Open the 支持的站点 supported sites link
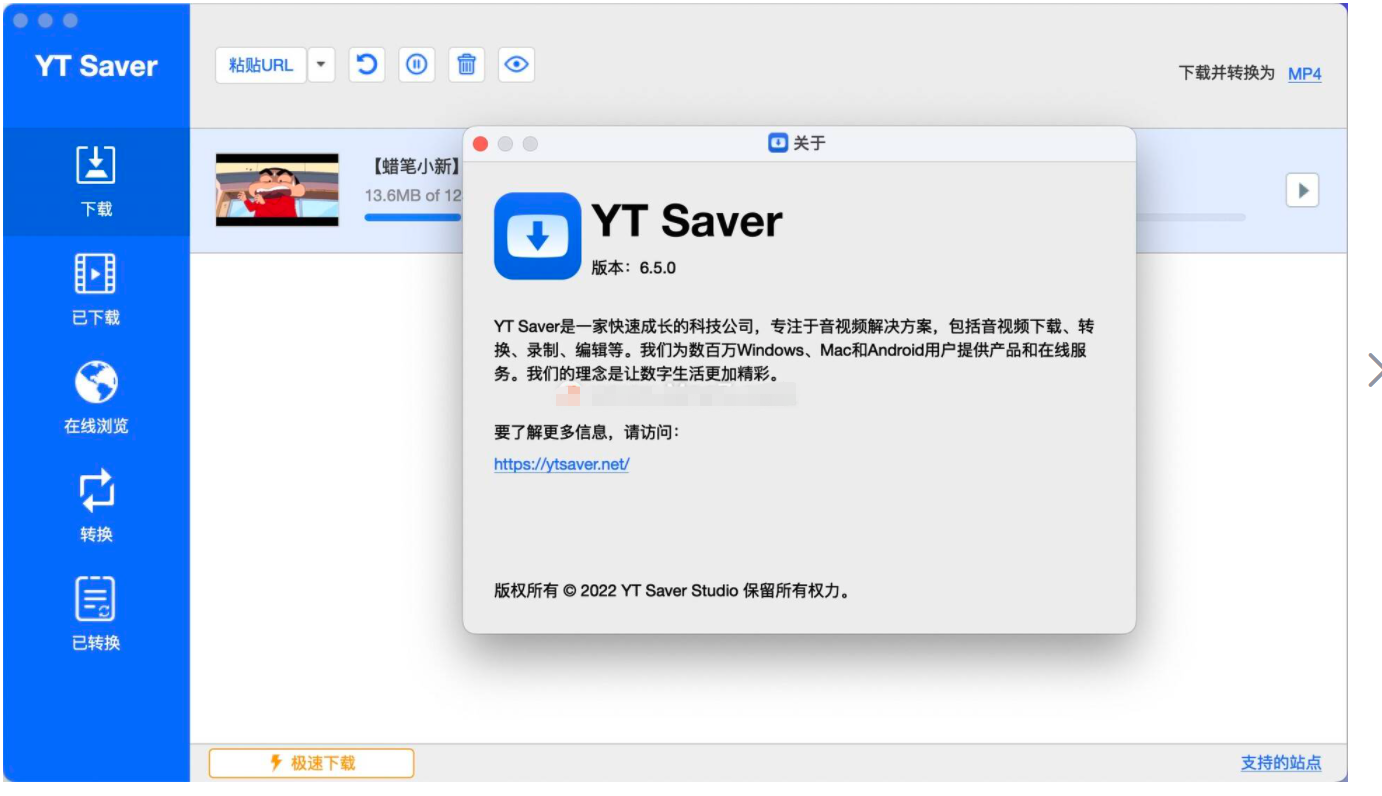The width and height of the screenshot is (1382, 796). point(1281,763)
